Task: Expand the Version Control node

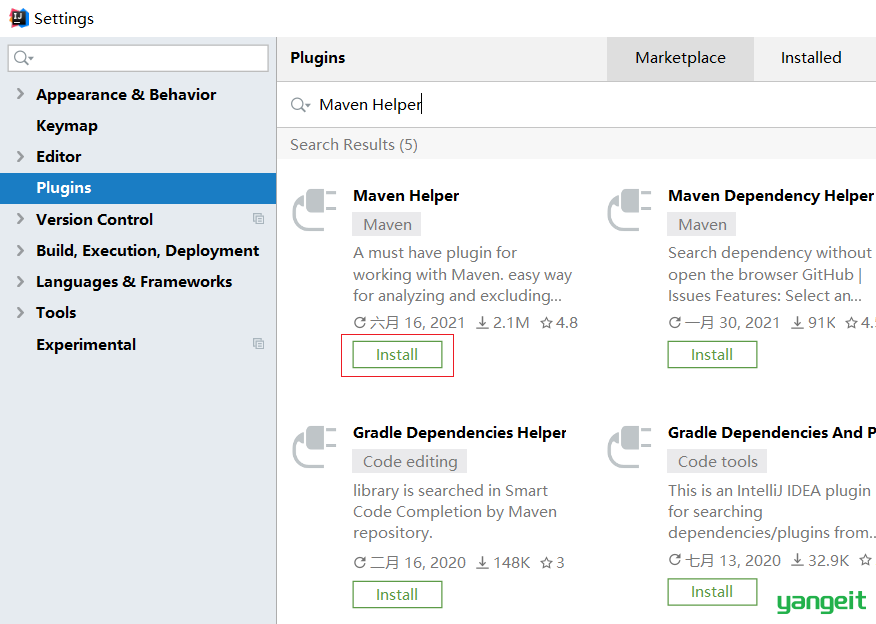Action: tap(20, 219)
